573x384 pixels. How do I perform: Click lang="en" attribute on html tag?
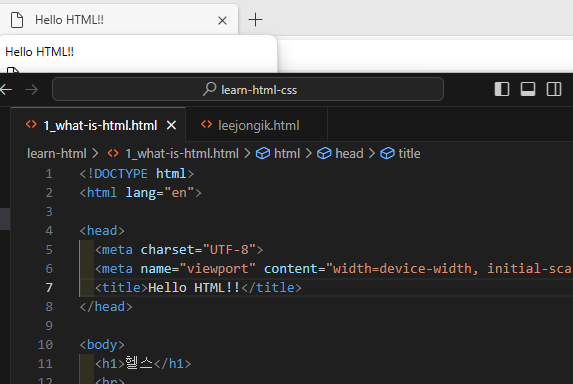point(160,193)
